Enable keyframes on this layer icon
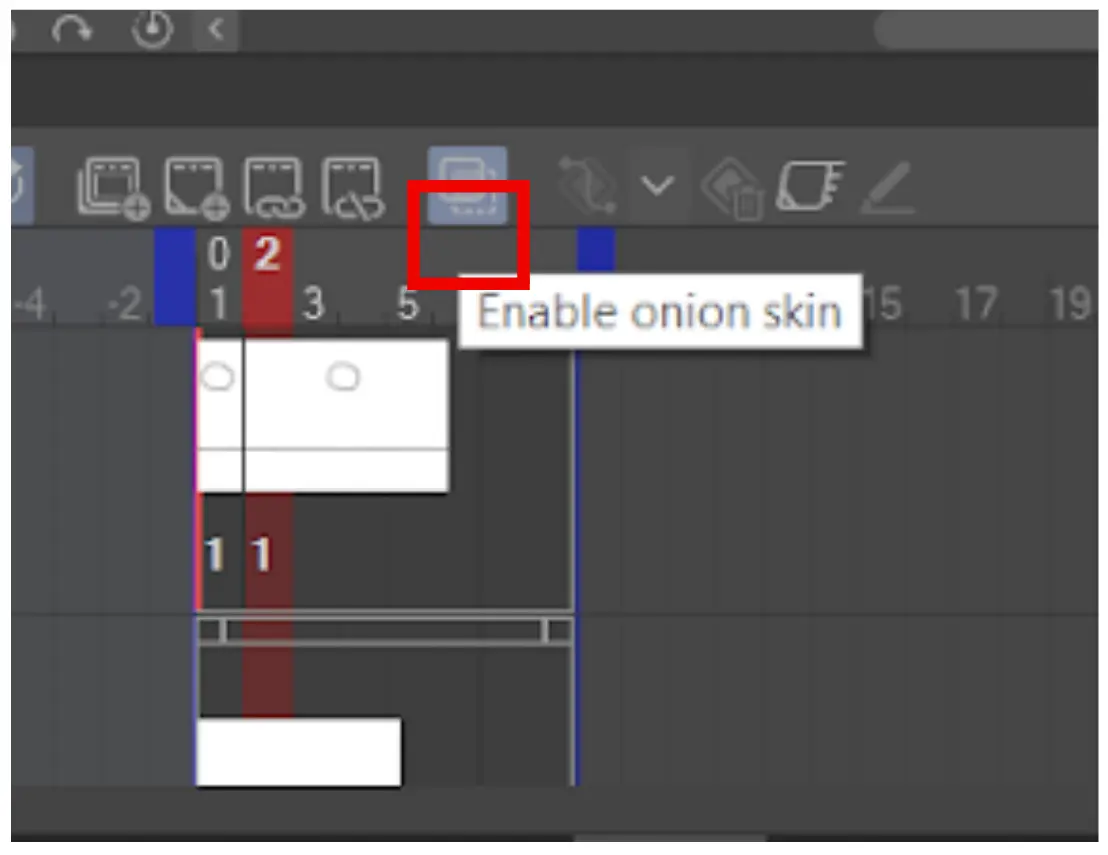Viewport: 1108px width, 855px height. coord(587,185)
